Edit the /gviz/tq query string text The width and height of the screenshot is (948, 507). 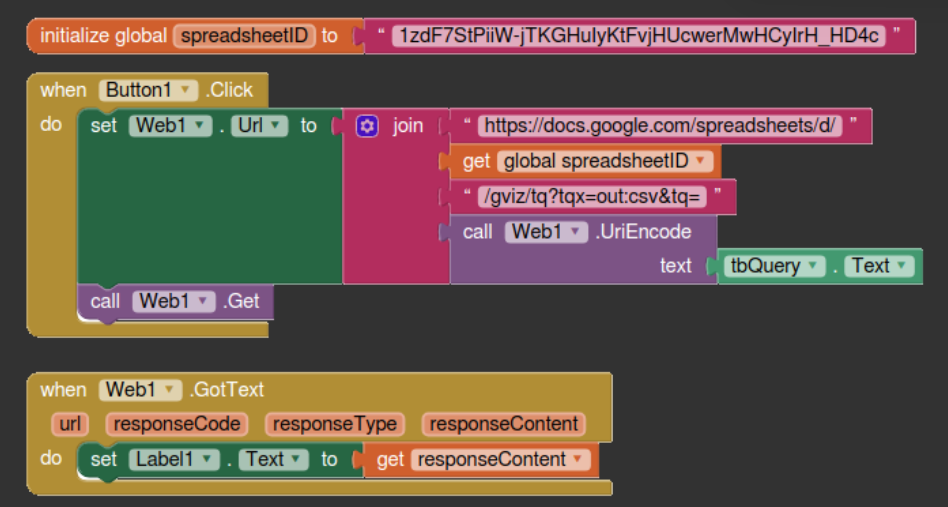(x=592, y=196)
